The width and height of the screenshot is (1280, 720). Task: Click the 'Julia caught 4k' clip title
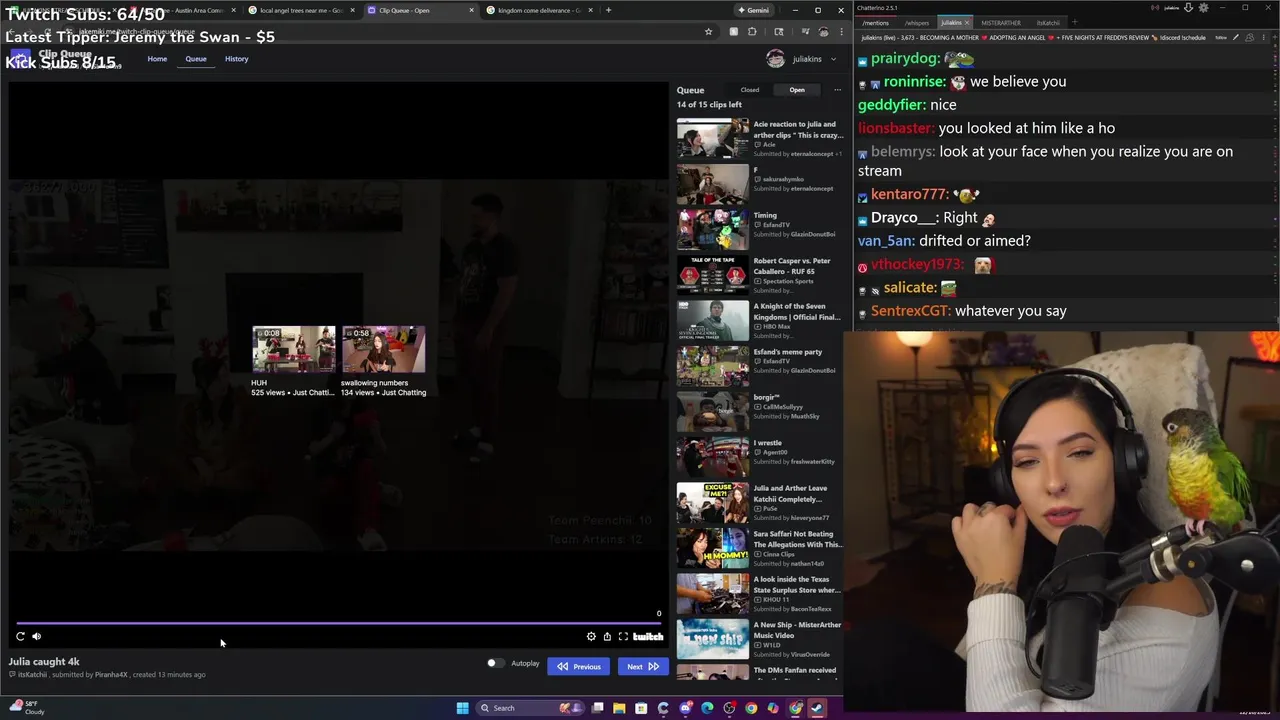tap(44, 661)
